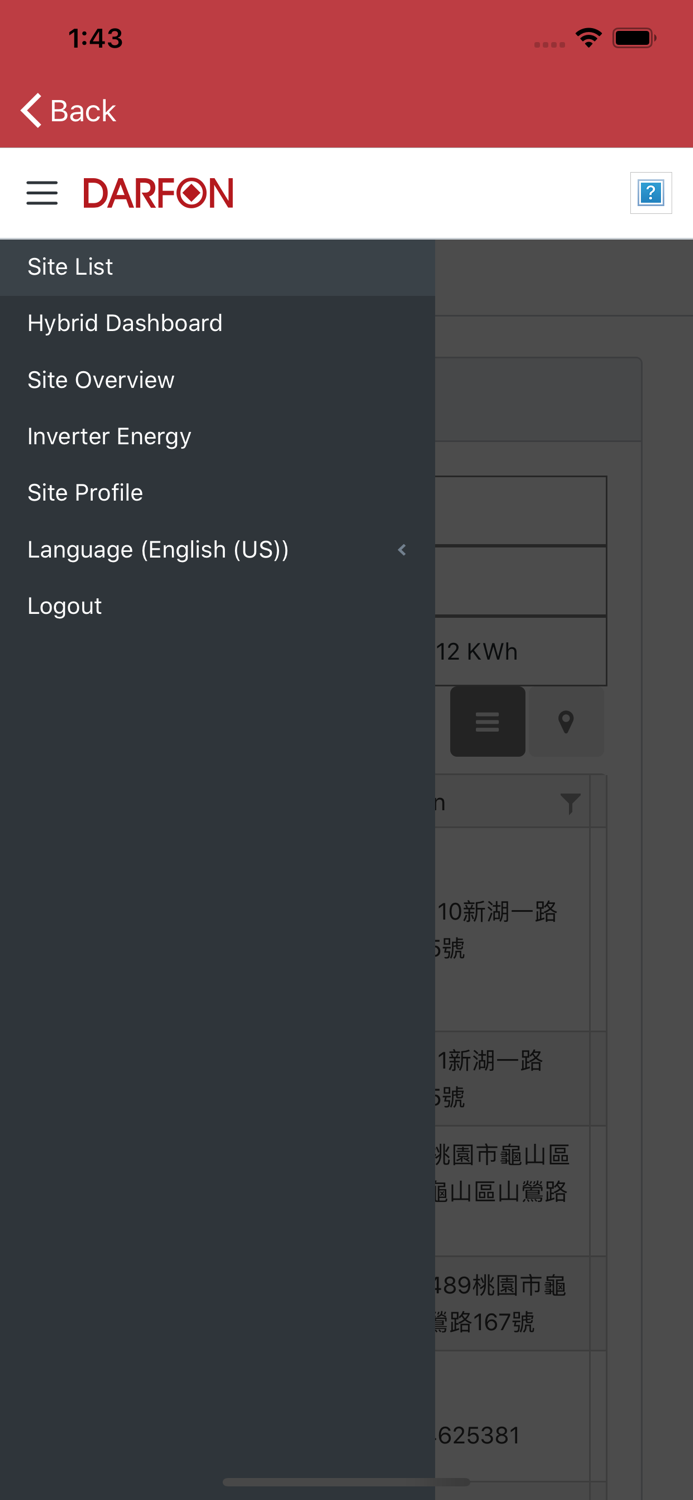This screenshot has width=693, height=1500.
Task: Select Site List from the menu
Action: coord(70,266)
